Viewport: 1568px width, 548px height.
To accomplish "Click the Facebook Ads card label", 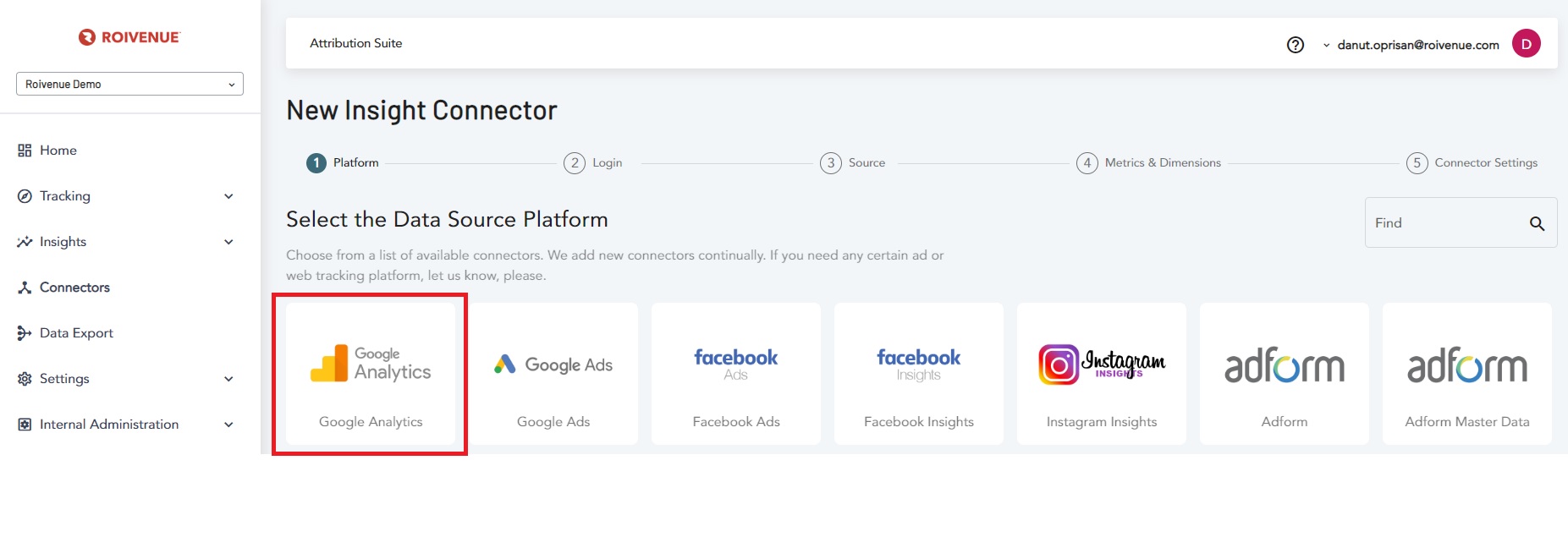I will click(x=736, y=421).
